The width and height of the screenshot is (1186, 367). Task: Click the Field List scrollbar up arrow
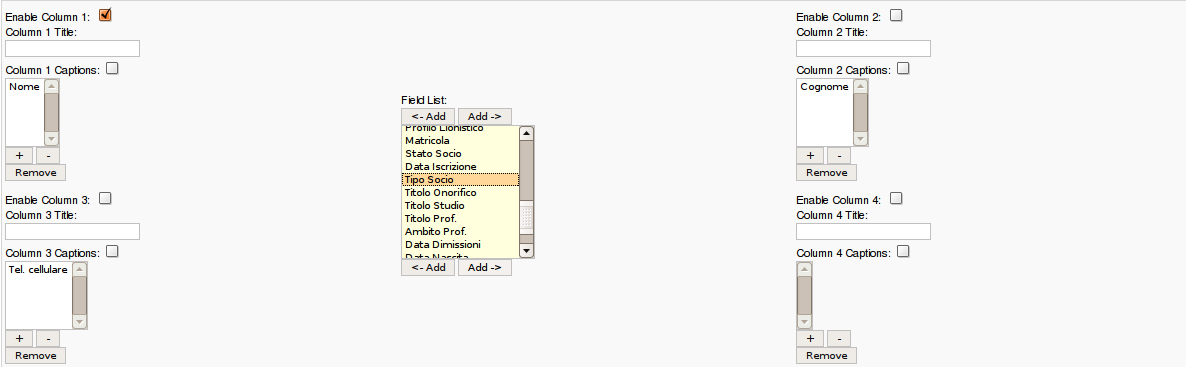point(527,133)
